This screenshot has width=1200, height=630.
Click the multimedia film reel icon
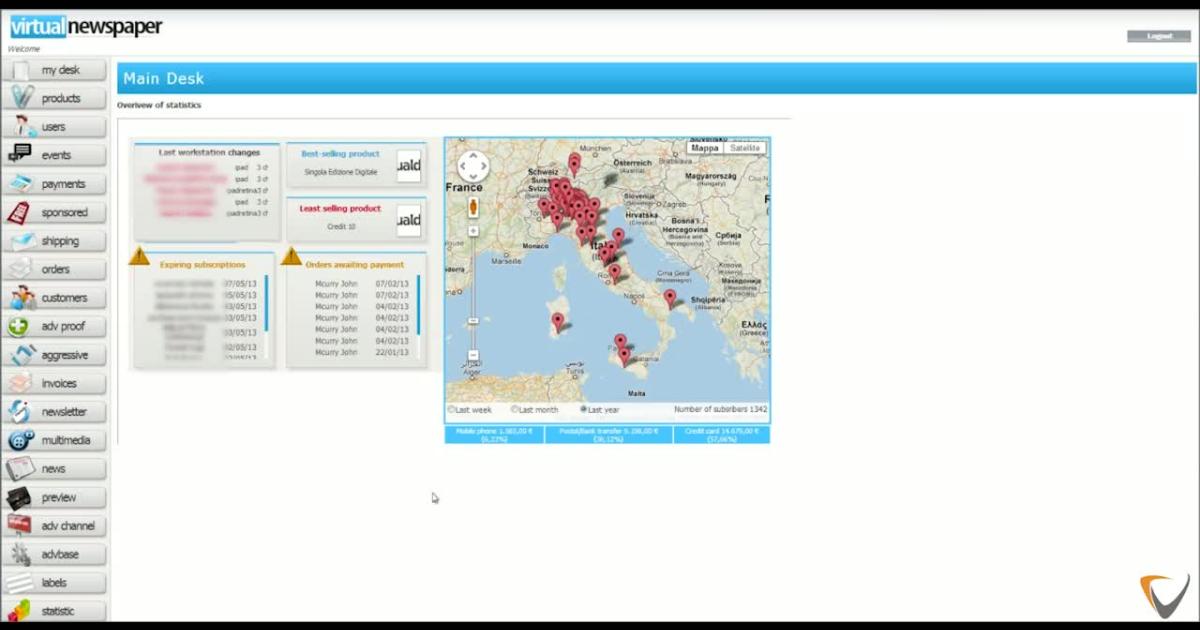[21, 440]
